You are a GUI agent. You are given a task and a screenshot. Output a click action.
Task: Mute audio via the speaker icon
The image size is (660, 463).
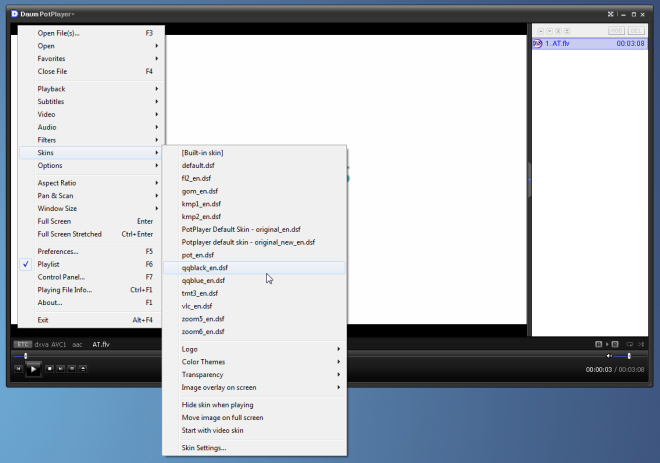pyautogui.click(x=609, y=356)
